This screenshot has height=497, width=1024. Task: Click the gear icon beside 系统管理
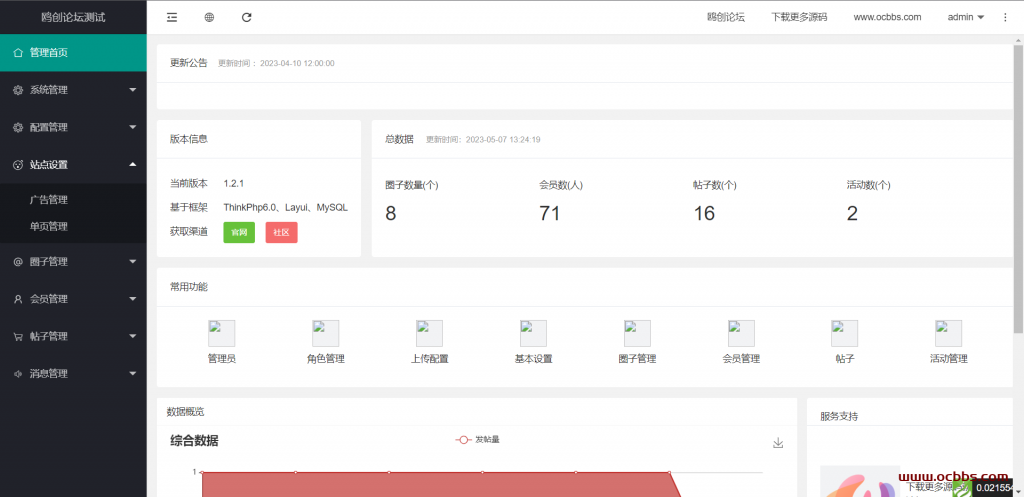(18, 90)
